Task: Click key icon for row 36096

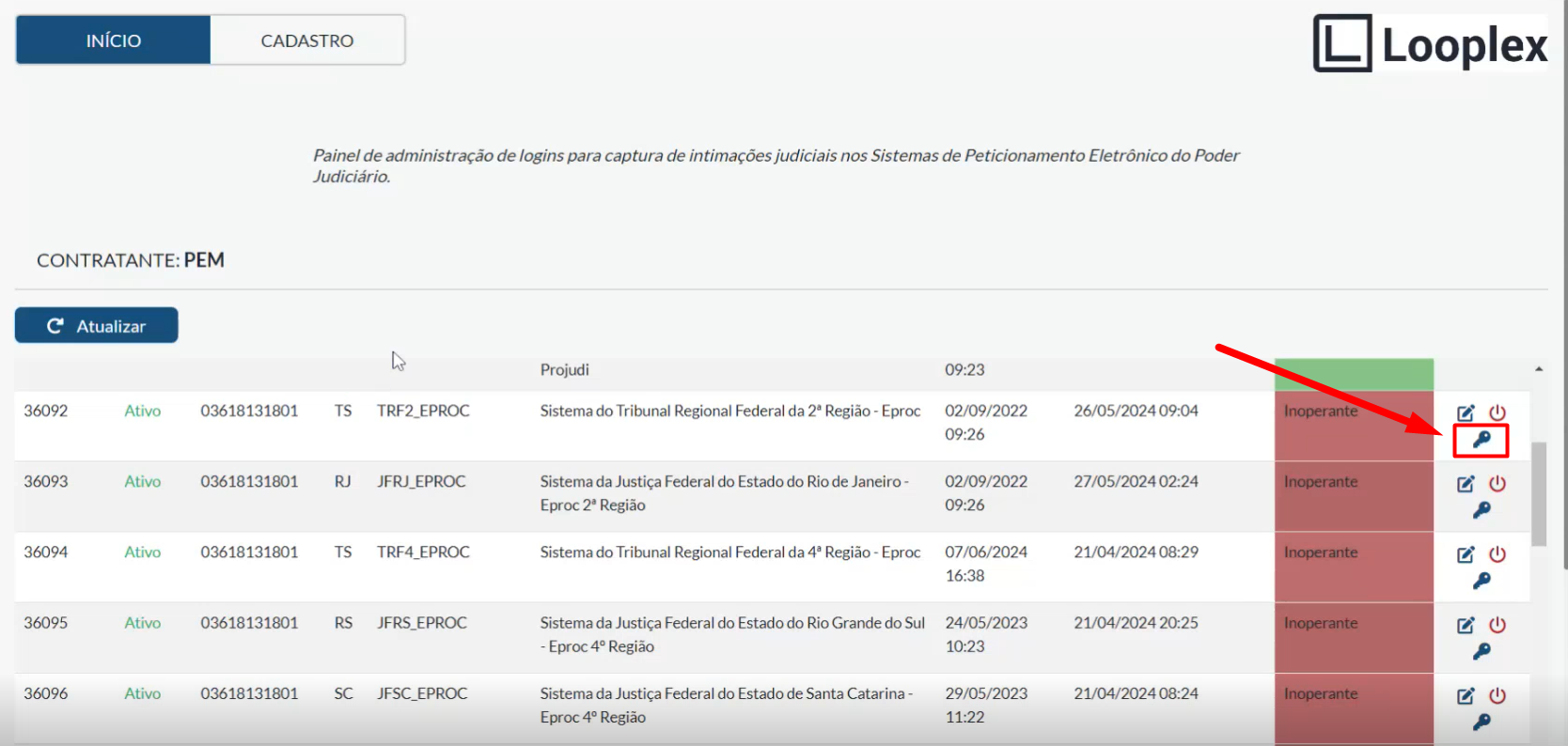Action: point(1482,722)
